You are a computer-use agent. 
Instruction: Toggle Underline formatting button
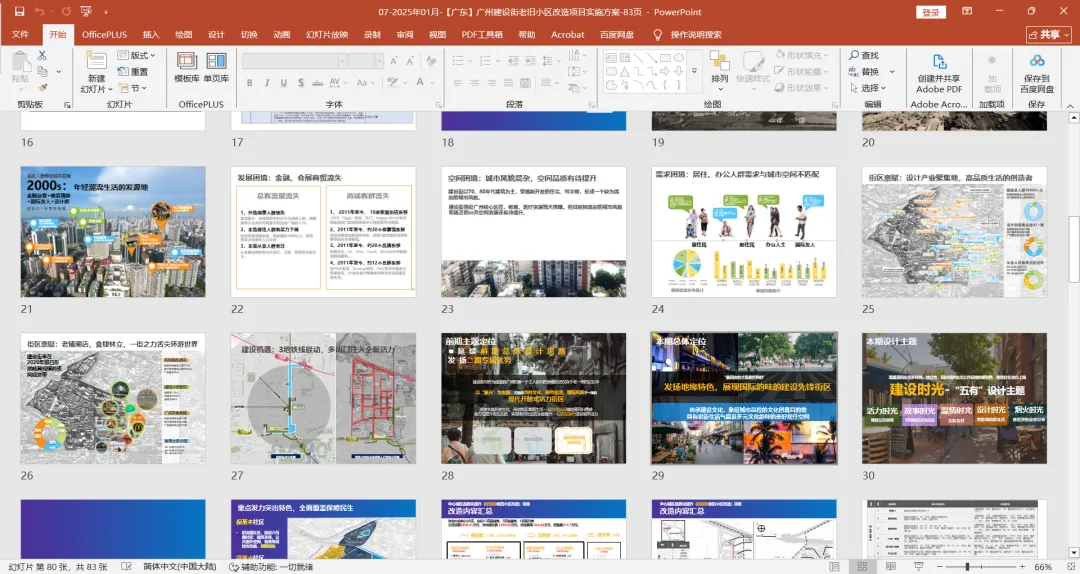click(x=284, y=83)
